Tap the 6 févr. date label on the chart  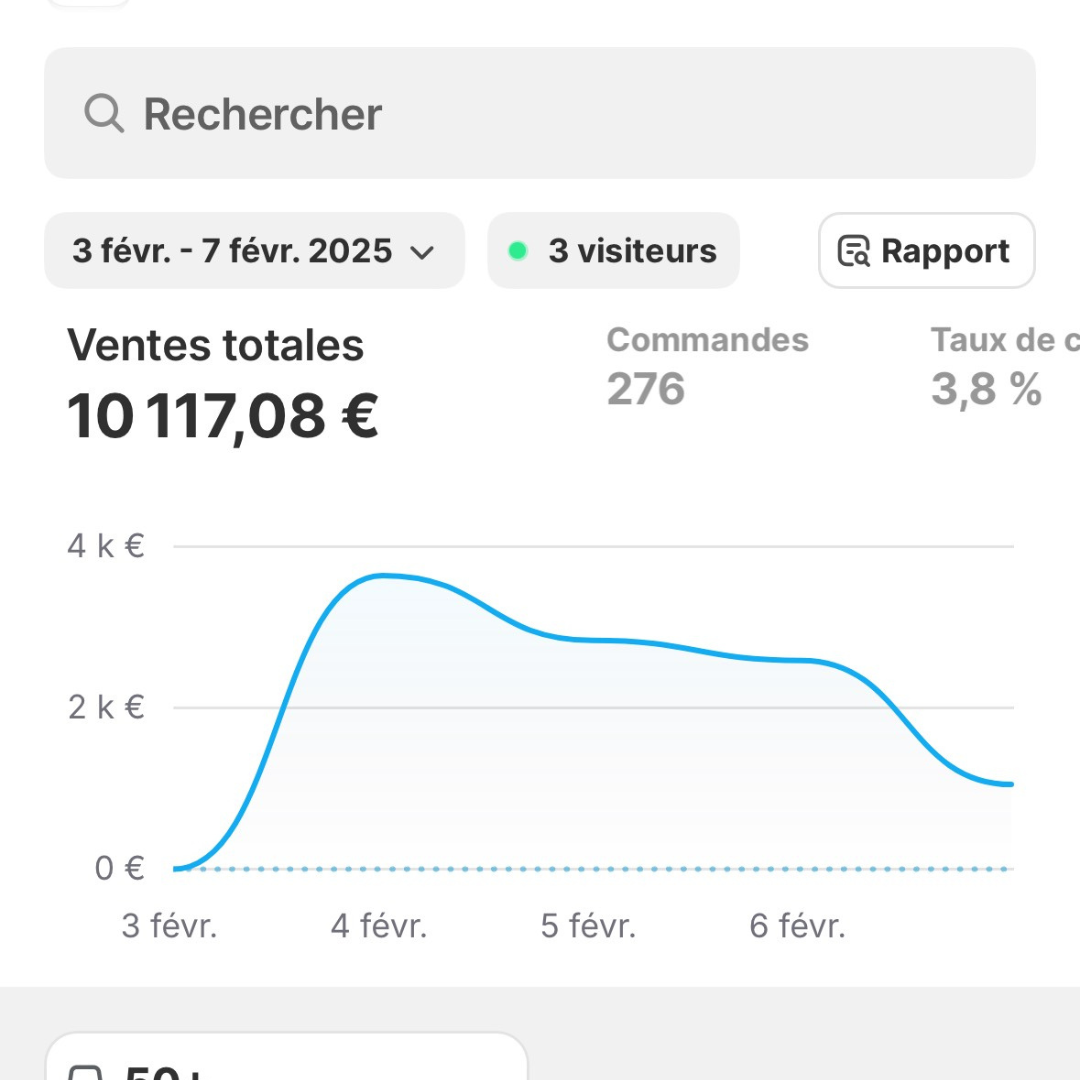tap(797, 926)
